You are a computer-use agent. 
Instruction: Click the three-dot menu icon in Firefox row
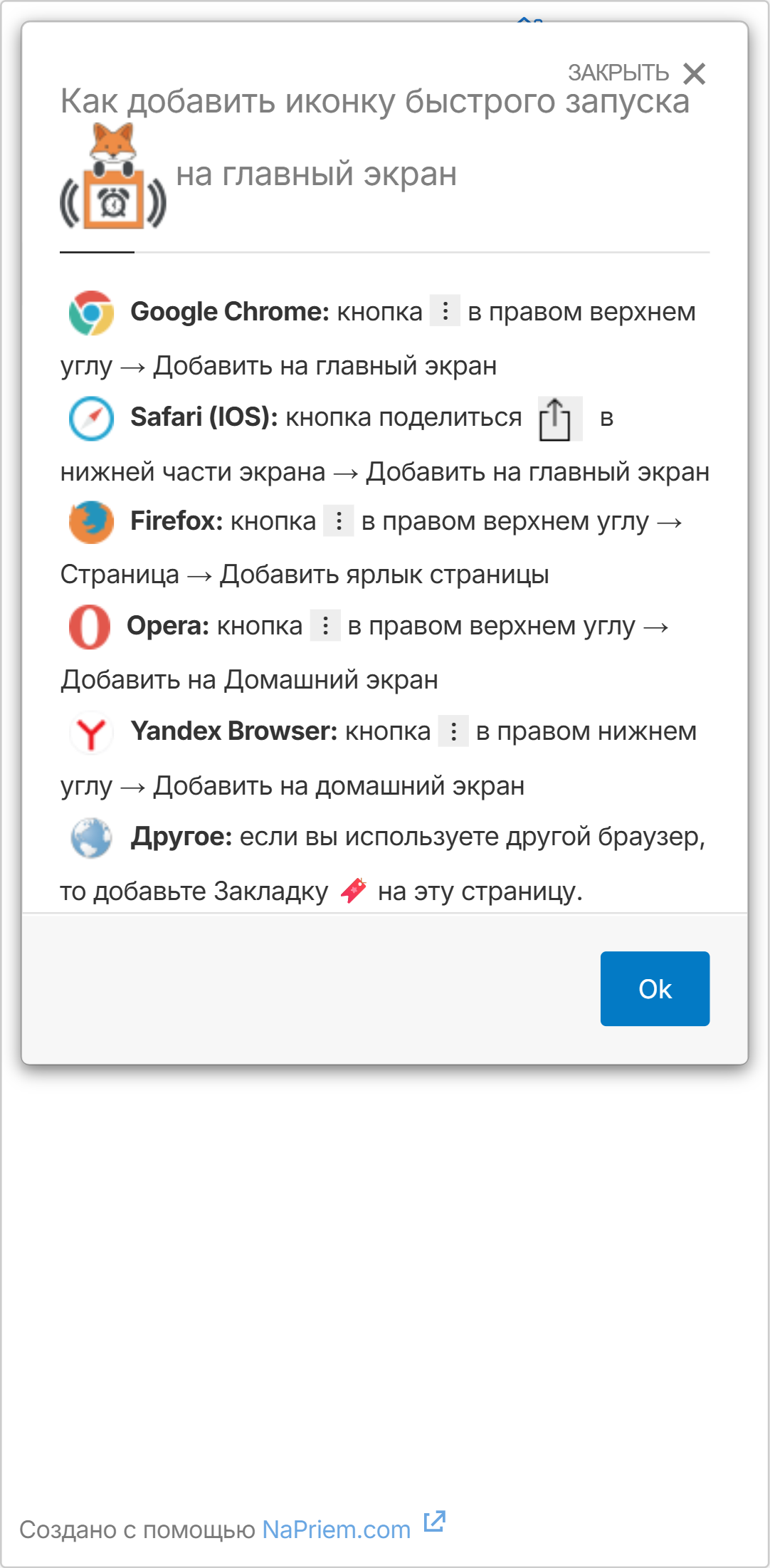[x=339, y=521]
